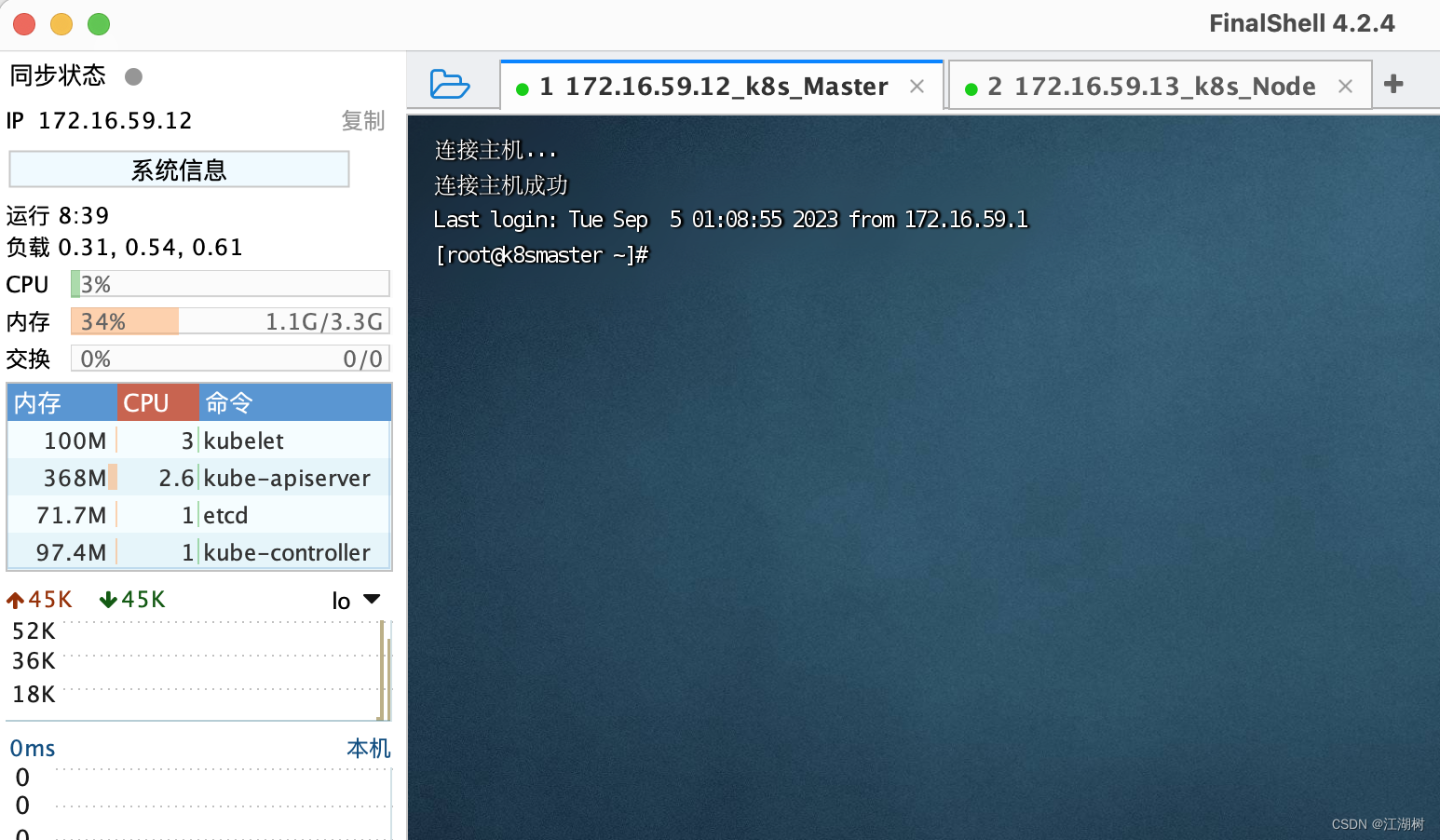Sort processes by 命令 column header
The height and width of the screenshot is (840, 1440).
pos(294,402)
